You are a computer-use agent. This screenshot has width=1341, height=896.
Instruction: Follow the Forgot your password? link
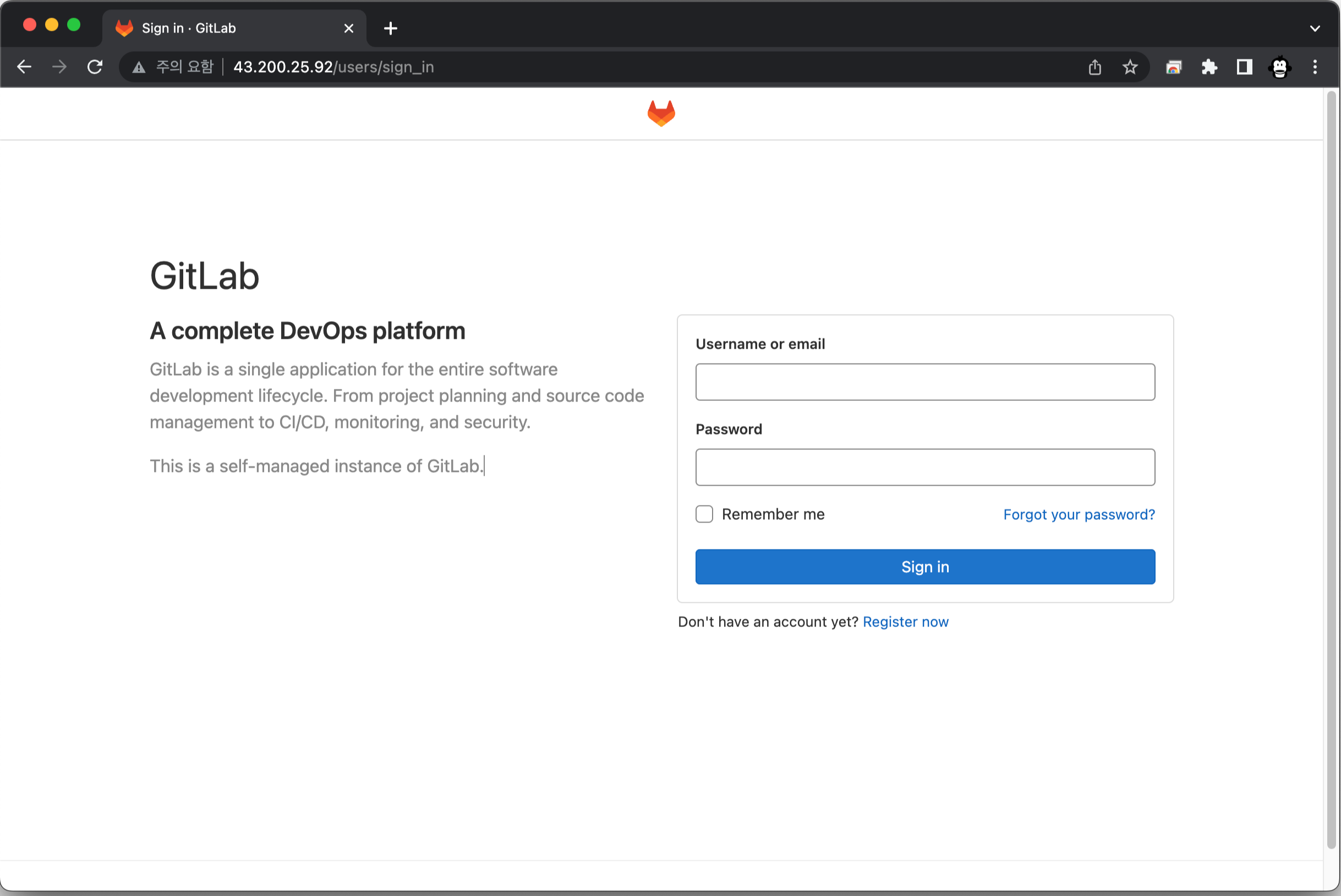(x=1079, y=515)
